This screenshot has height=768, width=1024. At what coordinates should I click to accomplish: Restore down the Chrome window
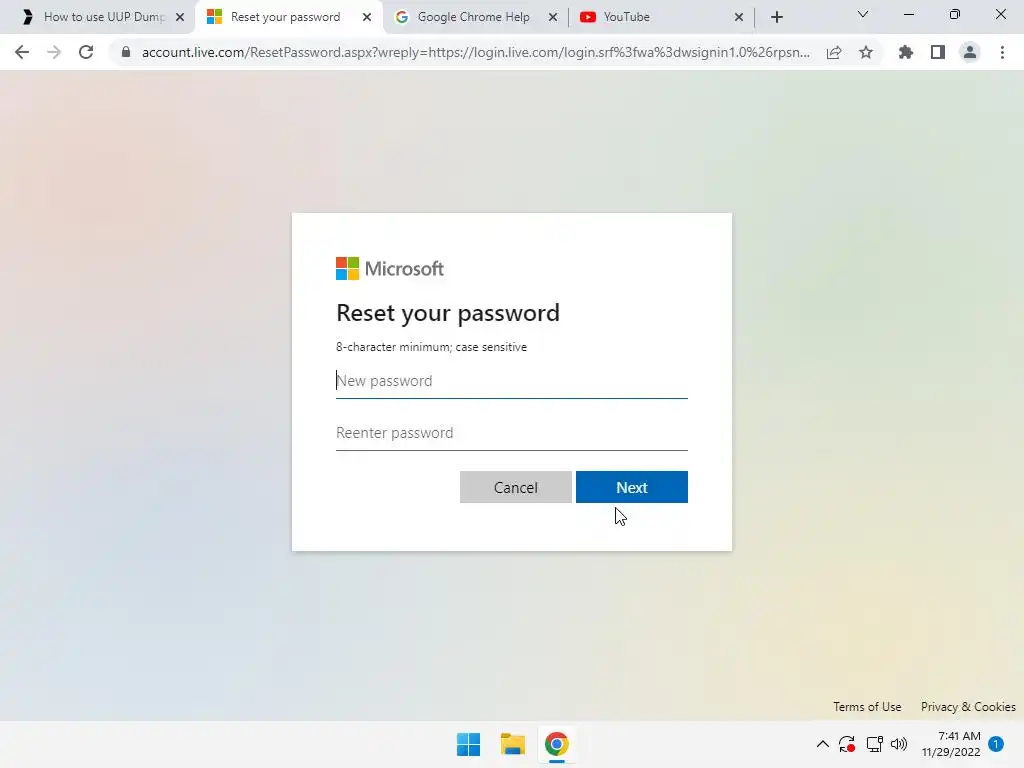(x=955, y=14)
